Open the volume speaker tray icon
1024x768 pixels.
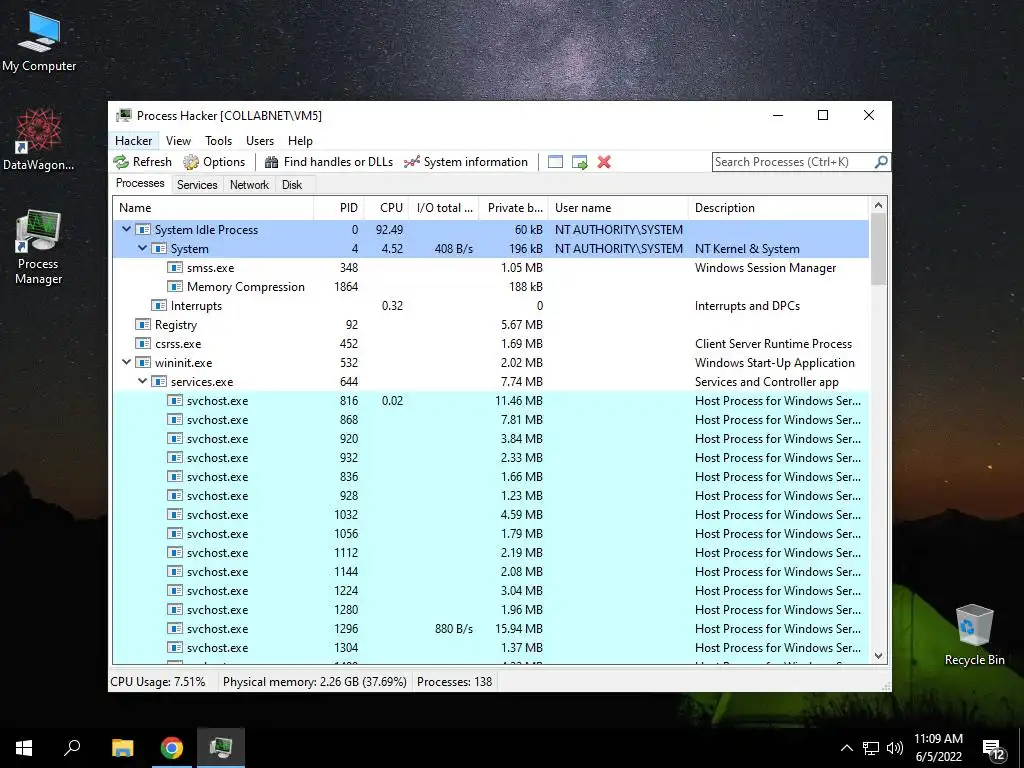(895, 748)
